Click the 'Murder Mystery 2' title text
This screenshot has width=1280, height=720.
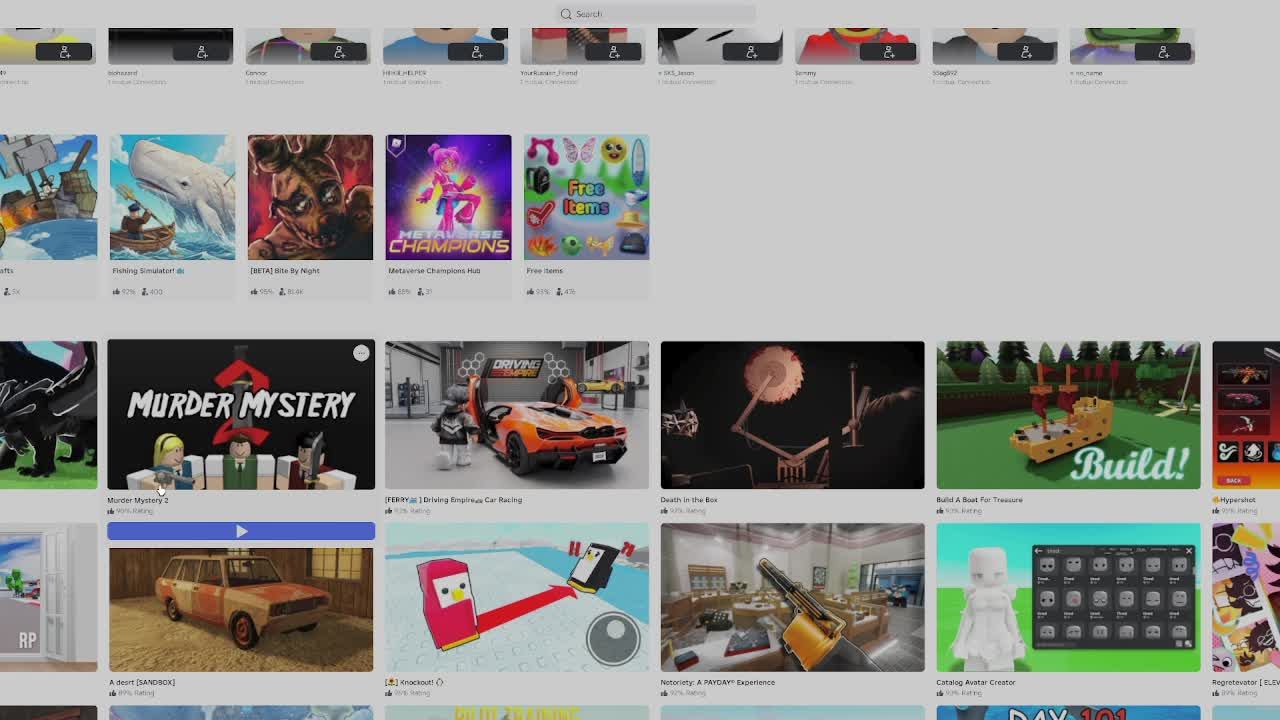pyautogui.click(x=138, y=500)
